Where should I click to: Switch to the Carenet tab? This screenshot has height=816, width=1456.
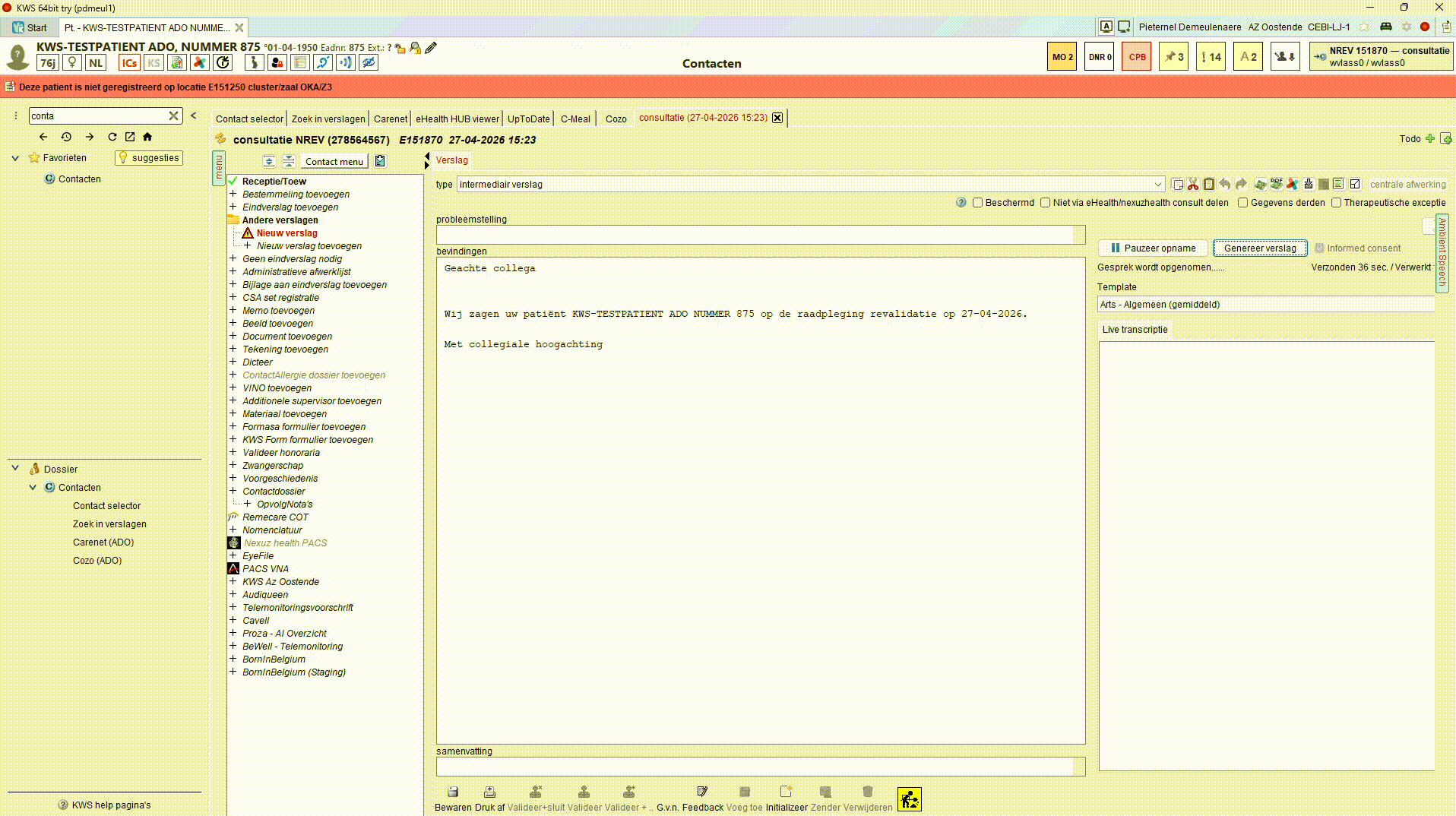[391, 119]
